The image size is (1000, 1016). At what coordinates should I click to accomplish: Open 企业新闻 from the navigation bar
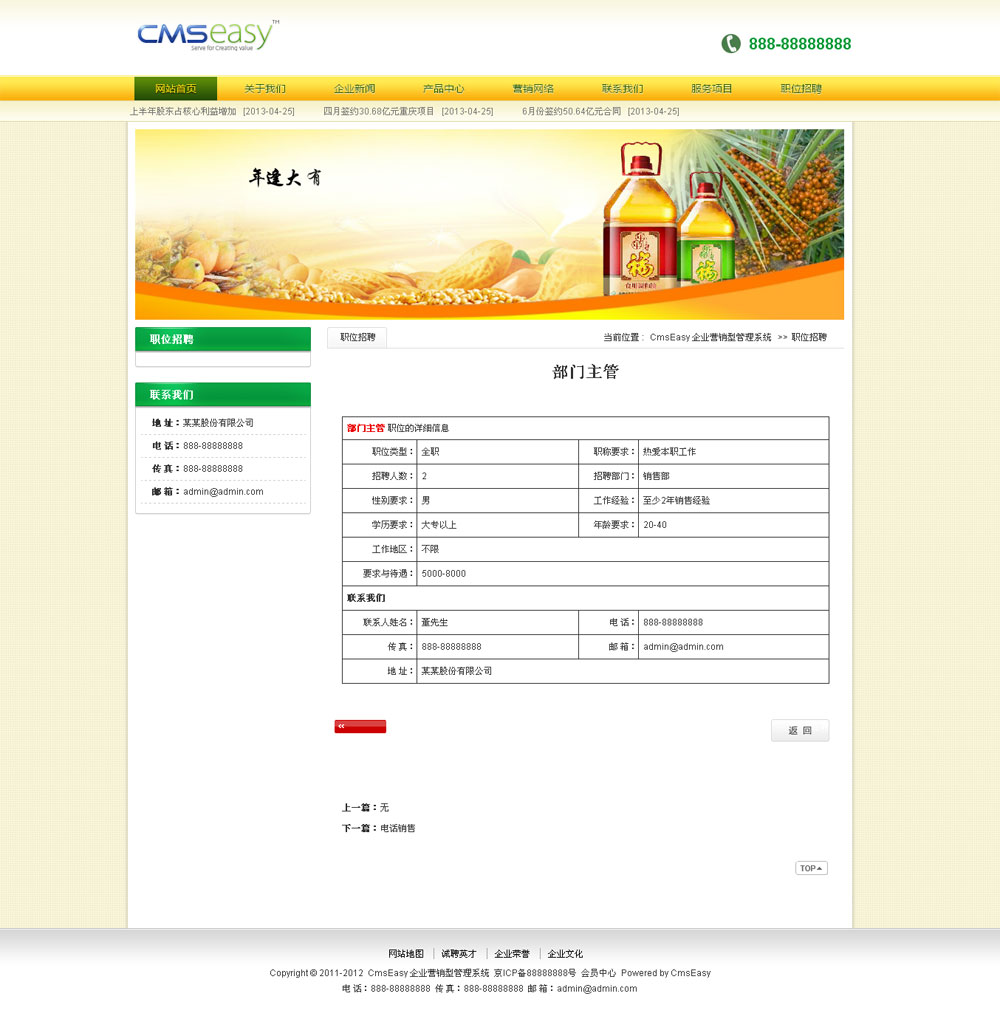point(354,89)
